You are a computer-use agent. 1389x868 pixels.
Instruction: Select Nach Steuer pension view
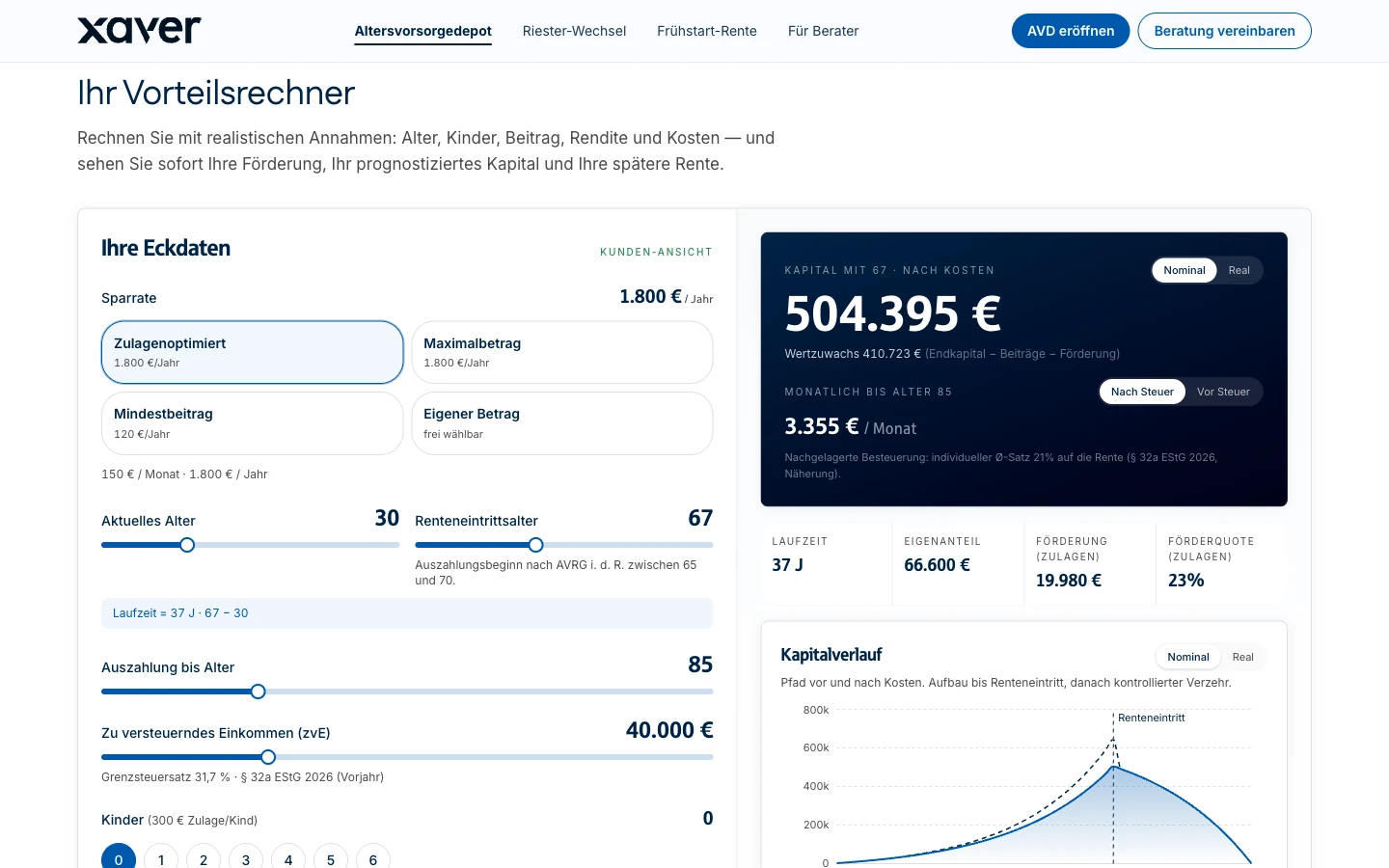(1142, 392)
